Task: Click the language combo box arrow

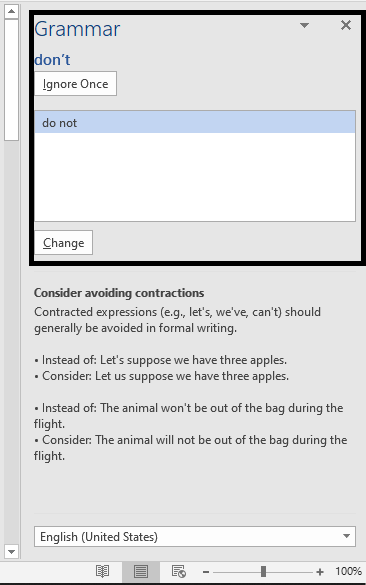Action: click(346, 536)
